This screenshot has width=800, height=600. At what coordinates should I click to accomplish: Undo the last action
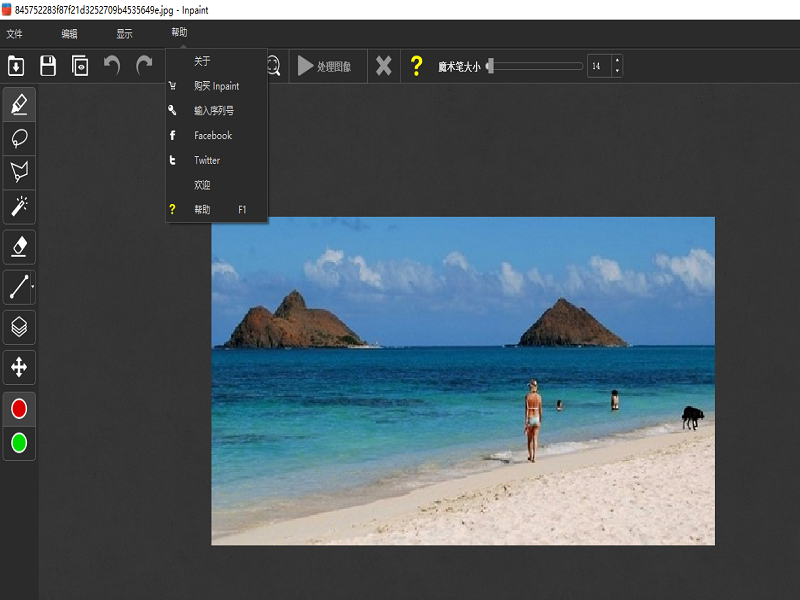[112, 66]
